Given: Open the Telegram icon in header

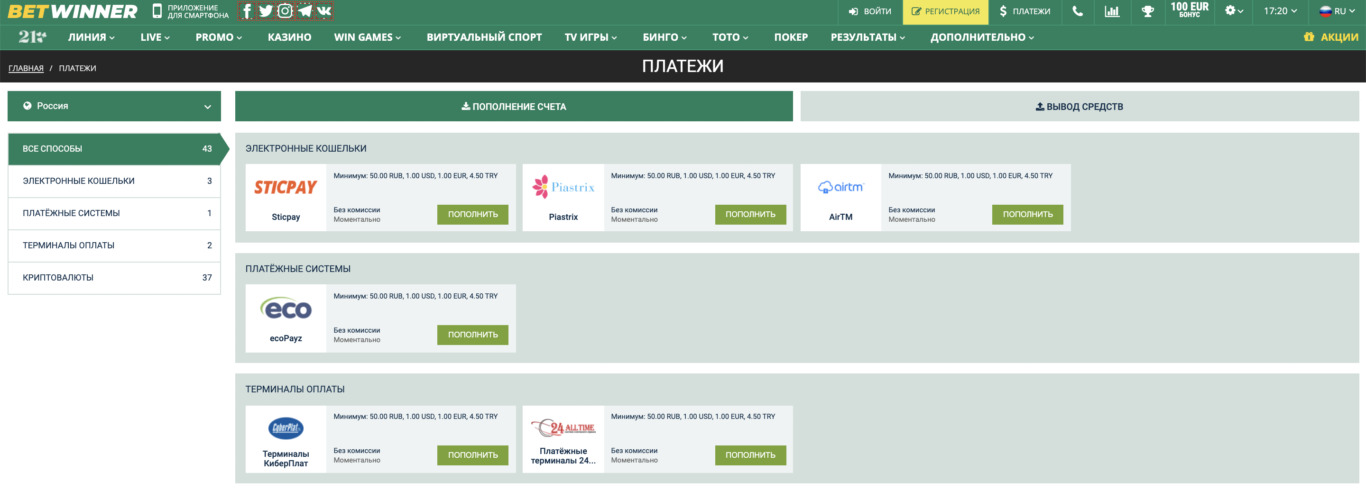Looking at the screenshot, I should tap(305, 12).
